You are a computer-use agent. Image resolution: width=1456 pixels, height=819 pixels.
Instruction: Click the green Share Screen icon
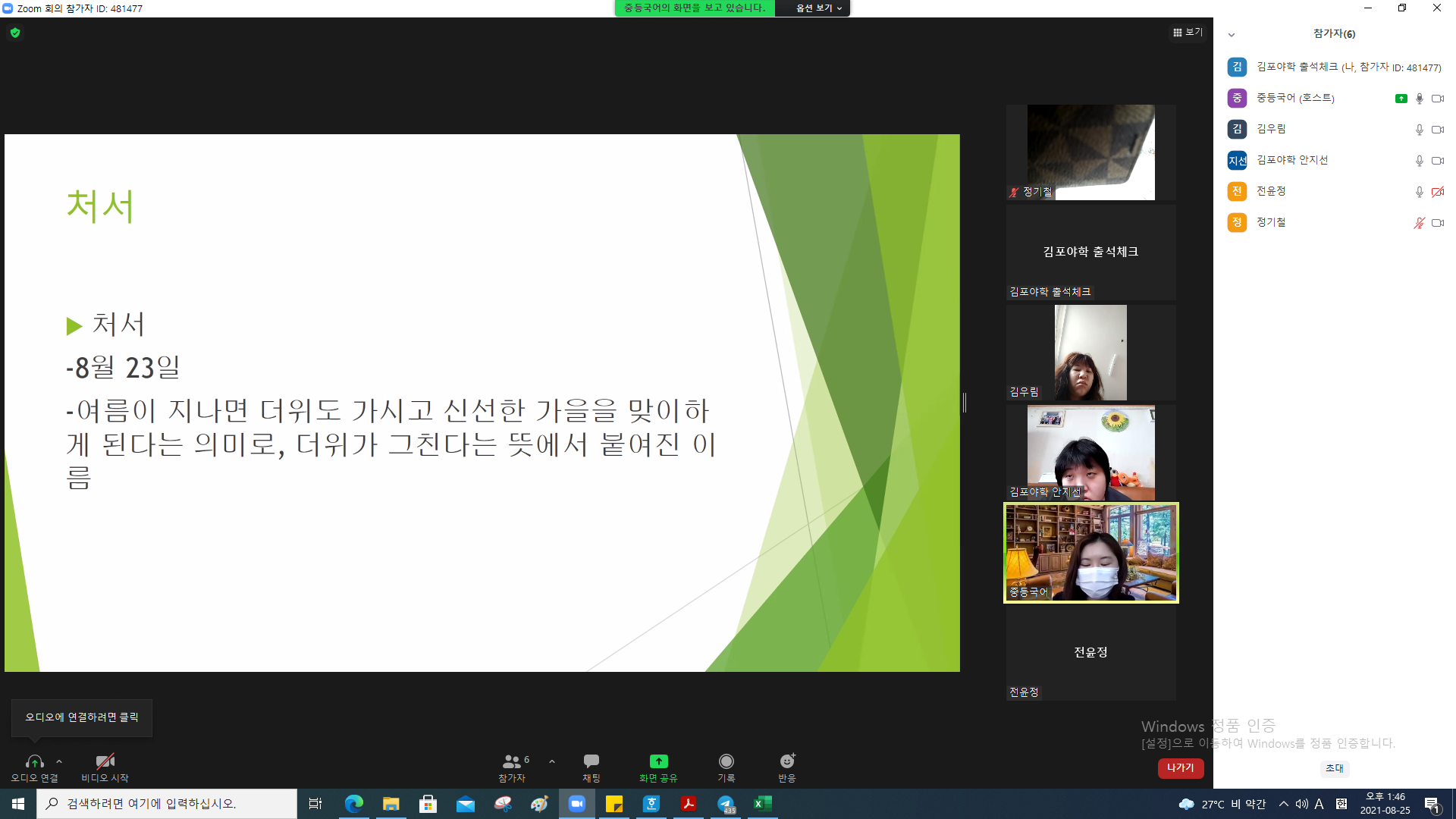[x=658, y=761]
